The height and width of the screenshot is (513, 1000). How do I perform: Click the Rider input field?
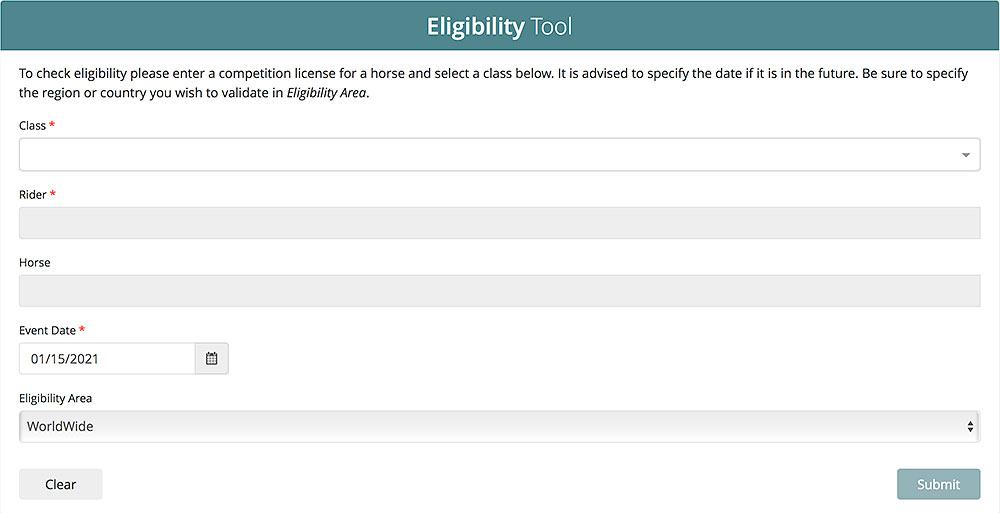click(499, 223)
